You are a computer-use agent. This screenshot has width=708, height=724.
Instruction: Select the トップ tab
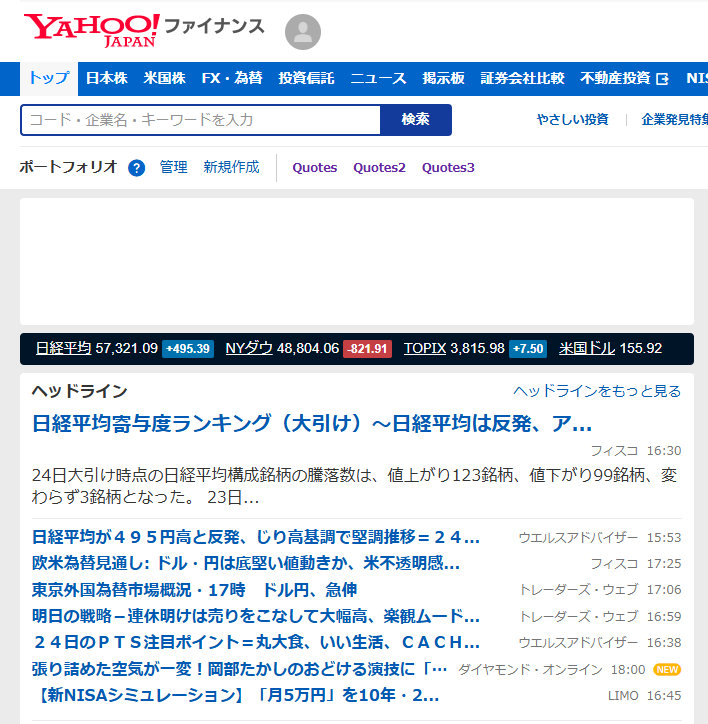[49, 78]
